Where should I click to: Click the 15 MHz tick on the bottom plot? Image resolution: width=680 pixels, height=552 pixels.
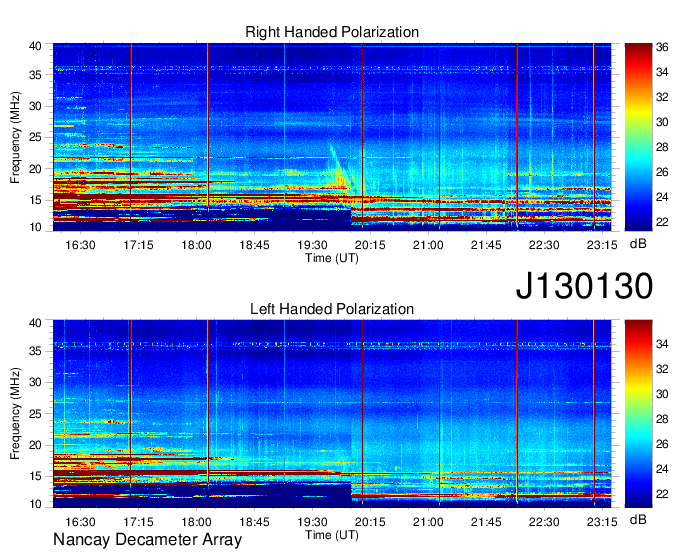35,477
